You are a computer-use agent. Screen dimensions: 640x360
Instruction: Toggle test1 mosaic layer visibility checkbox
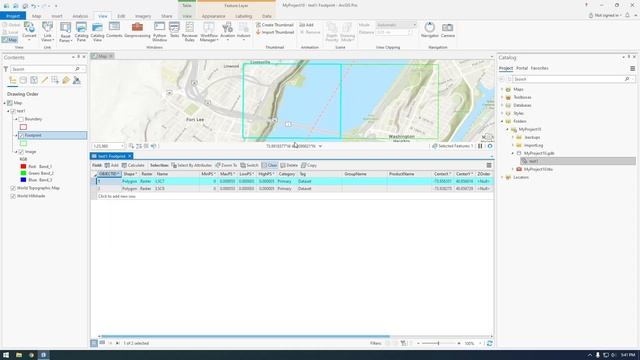(x=13, y=111)
